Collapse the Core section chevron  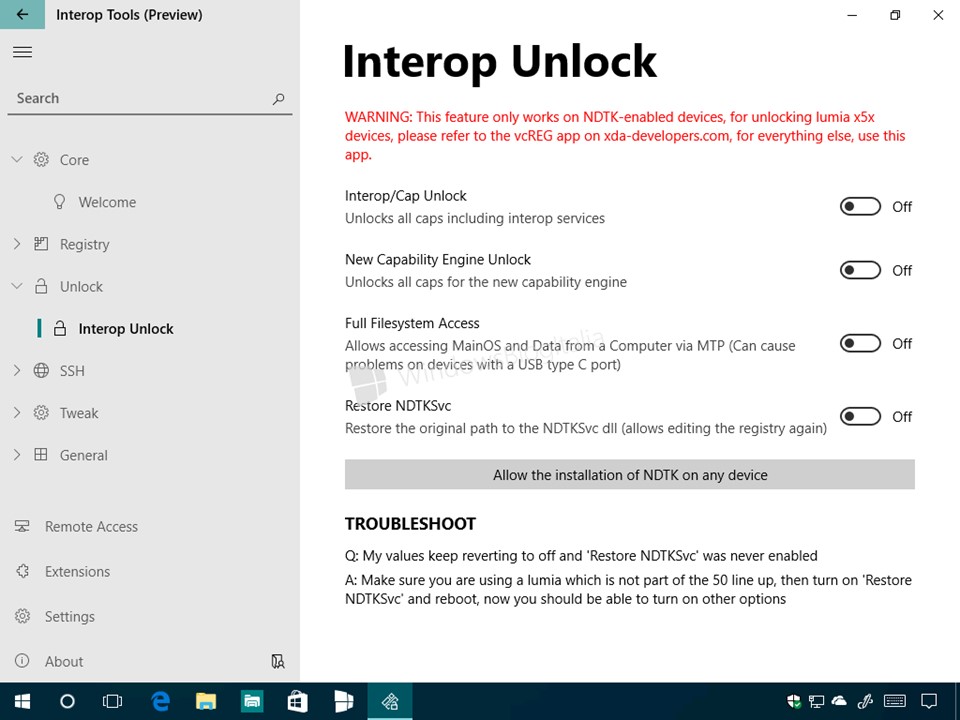pyautogui.click(x=17, y=160)
